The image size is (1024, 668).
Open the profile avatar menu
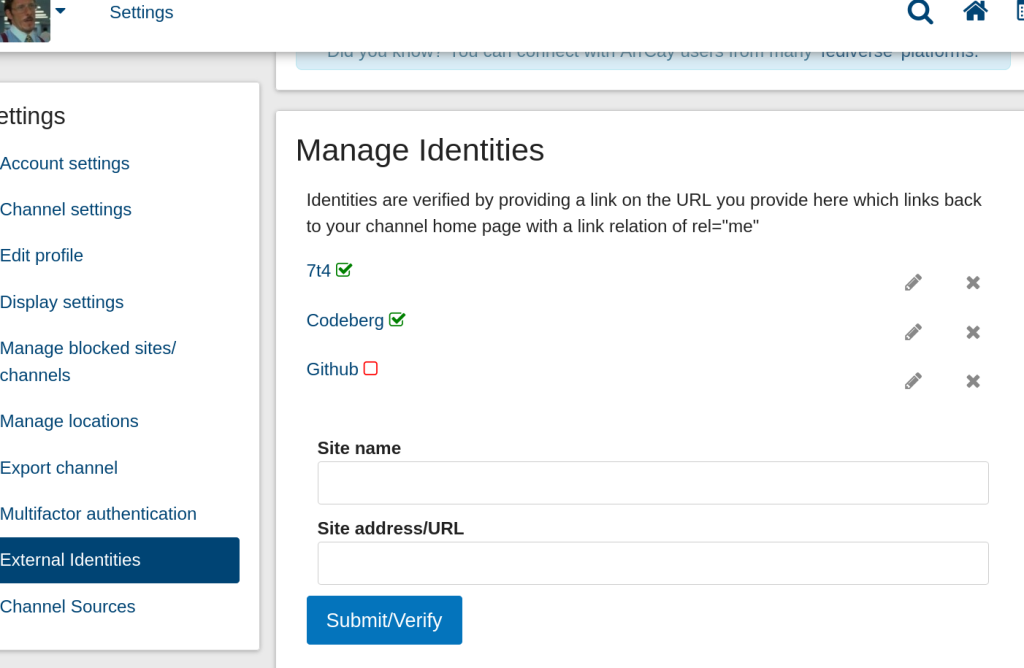click(x=25, y=21)
